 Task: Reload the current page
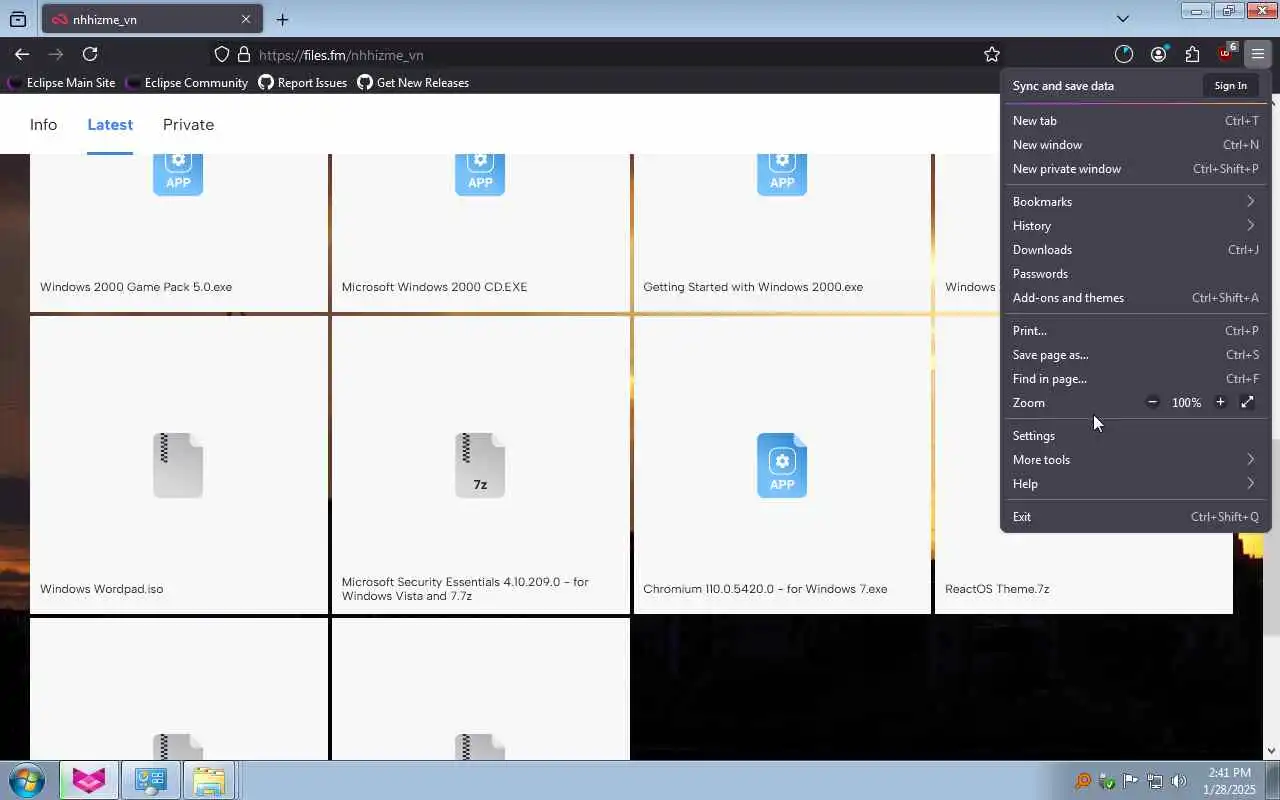point(90,54)
